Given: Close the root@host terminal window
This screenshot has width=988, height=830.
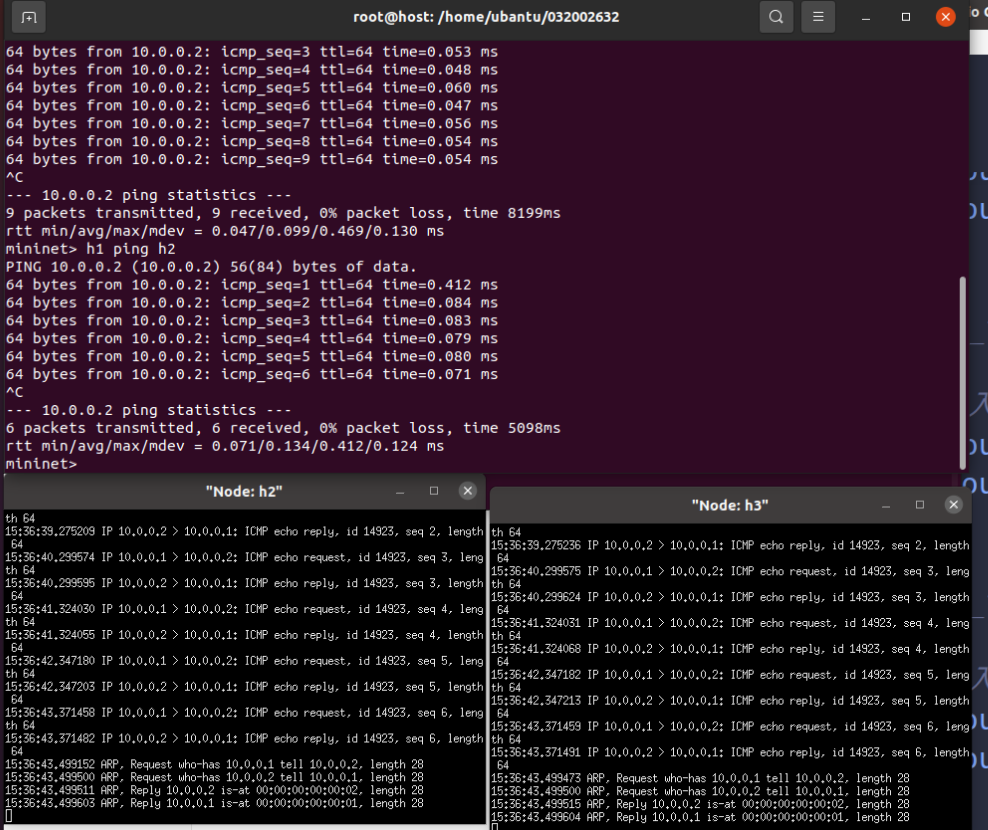Looking at the screenshot, I should pyautogui.click(x=946, y=17).
